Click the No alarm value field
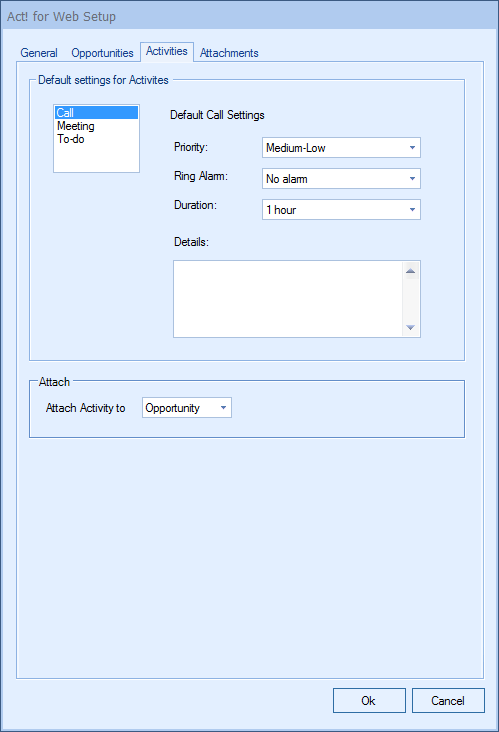Image resolution: width=499 pixels, height=732 pixels. point(341,179)
